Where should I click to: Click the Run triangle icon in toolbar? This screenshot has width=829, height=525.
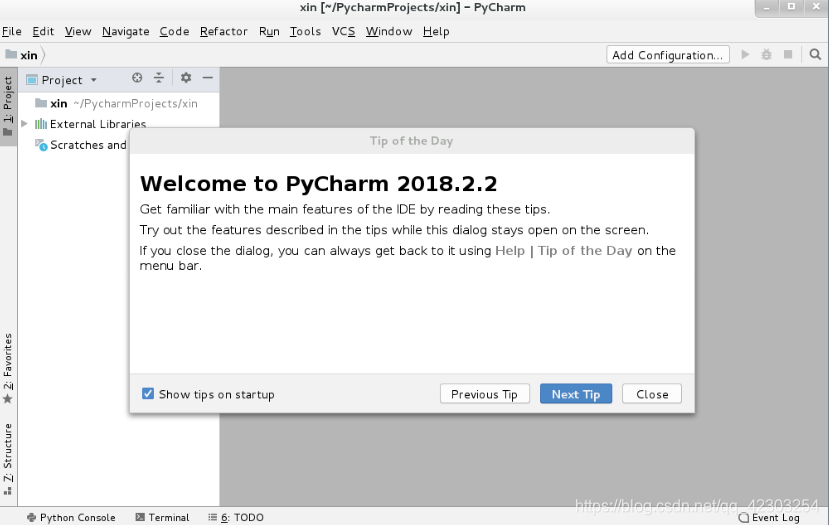click(x=745, y=54)
